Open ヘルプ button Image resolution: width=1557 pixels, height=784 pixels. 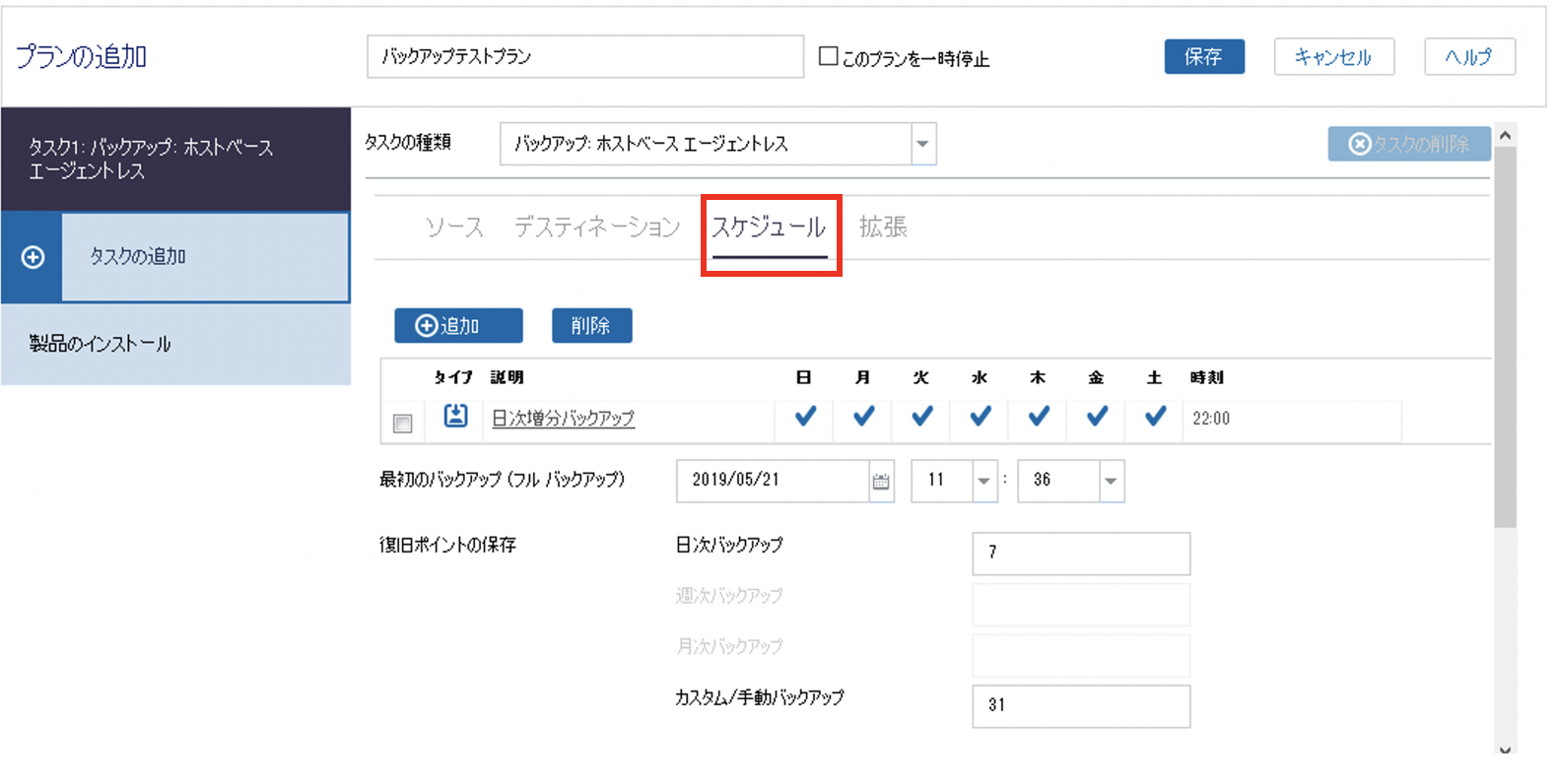coord(1469,57)
